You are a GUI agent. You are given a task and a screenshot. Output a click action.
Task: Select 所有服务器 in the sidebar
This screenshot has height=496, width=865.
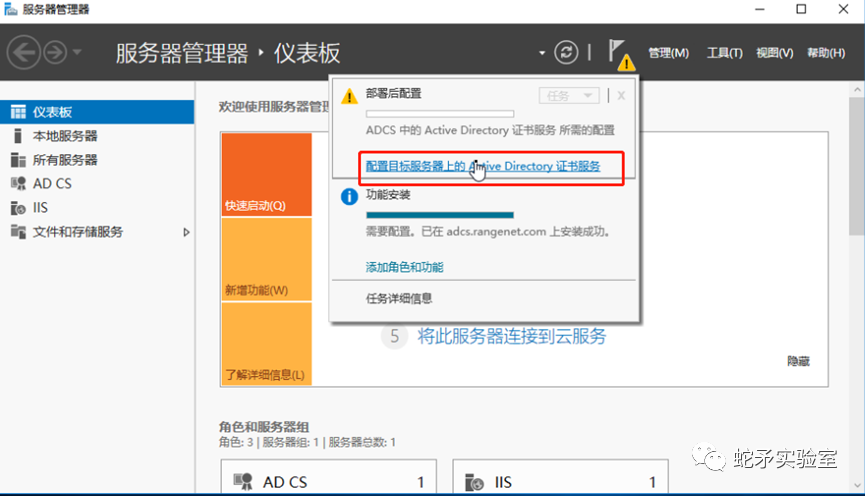[97, 160]
